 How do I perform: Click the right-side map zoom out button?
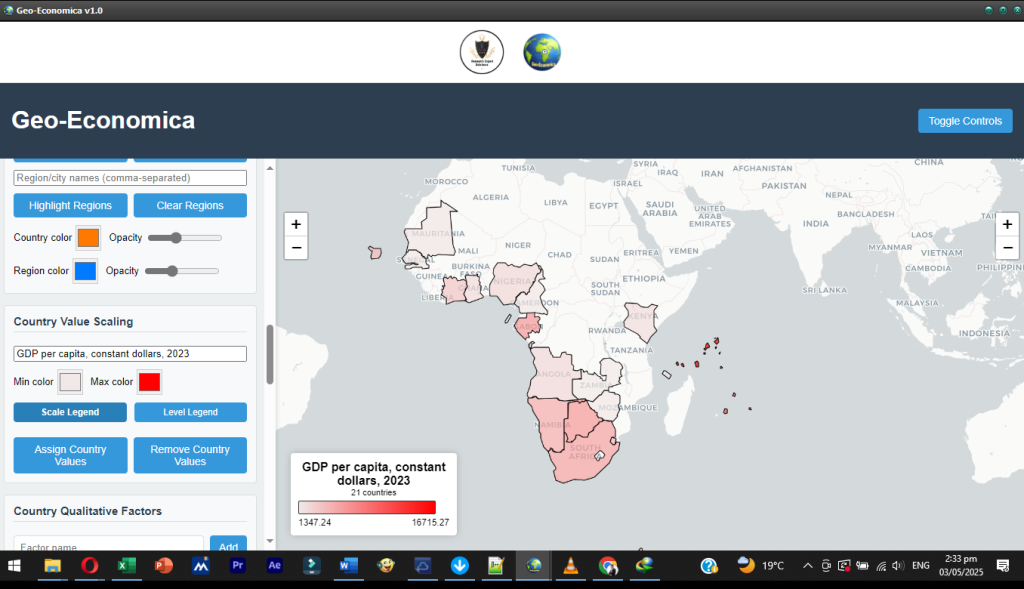click(1007, 248)
